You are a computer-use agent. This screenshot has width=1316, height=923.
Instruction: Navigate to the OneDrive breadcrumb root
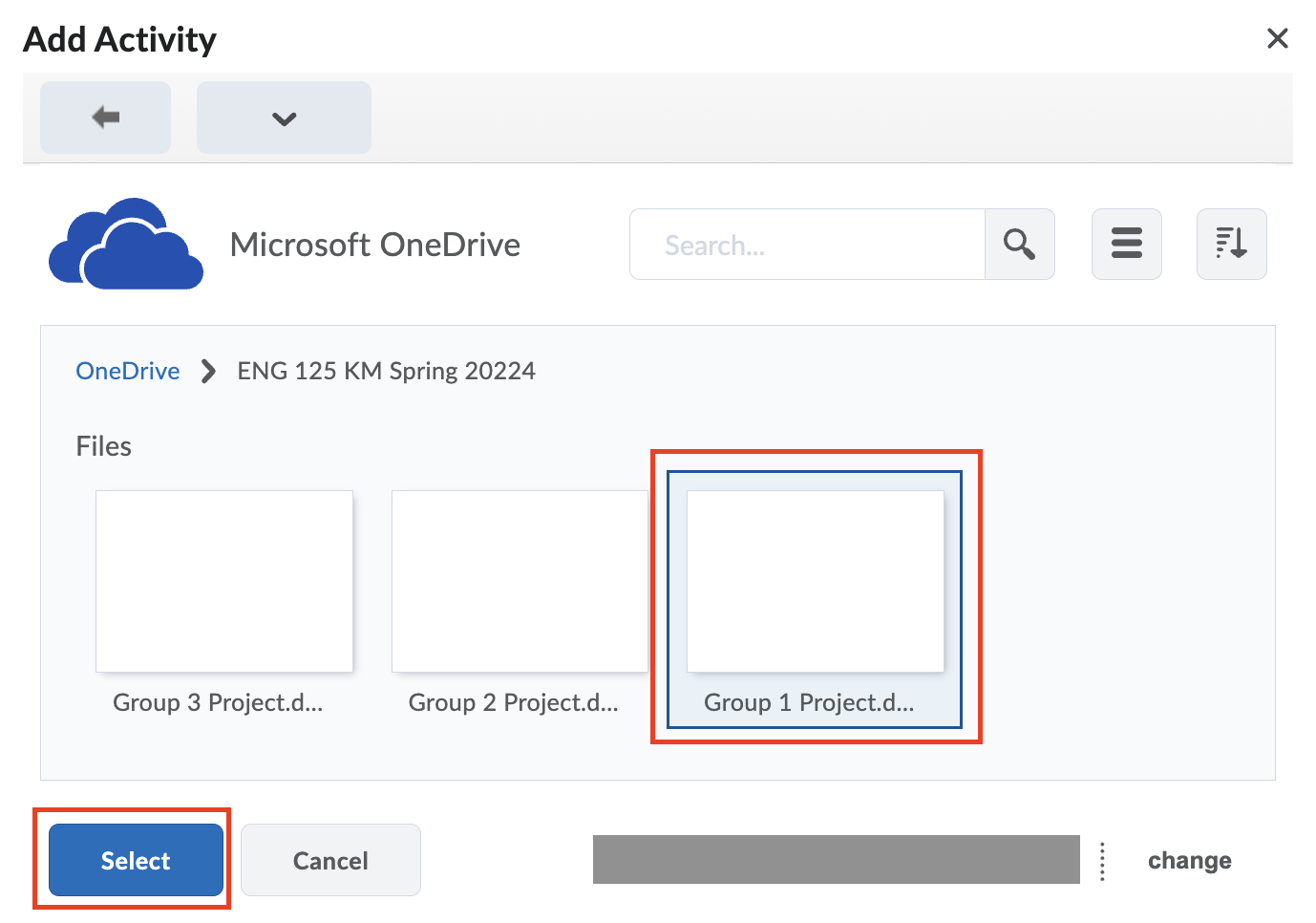127,371
